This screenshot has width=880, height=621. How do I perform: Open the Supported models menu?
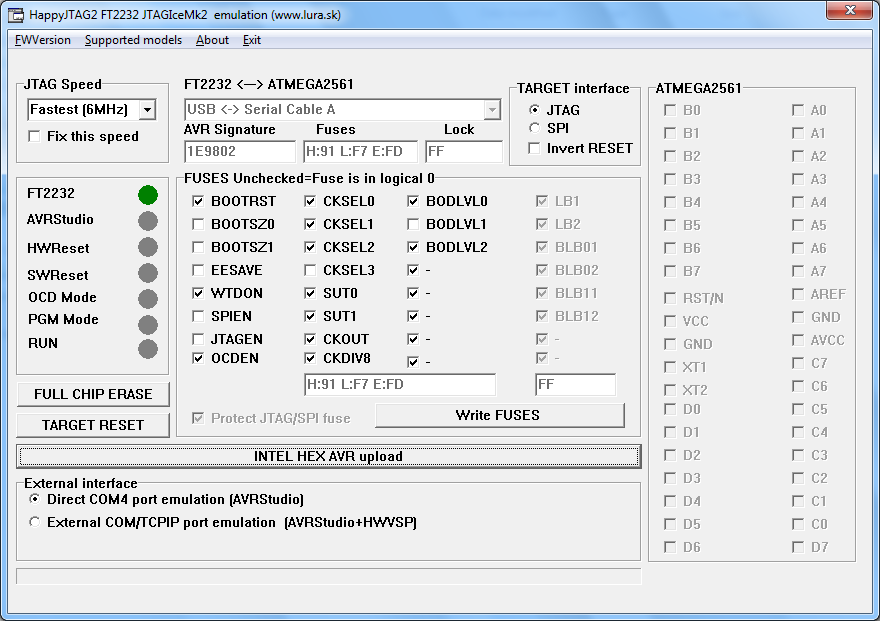pyautogui.click(x=133, y=40)
